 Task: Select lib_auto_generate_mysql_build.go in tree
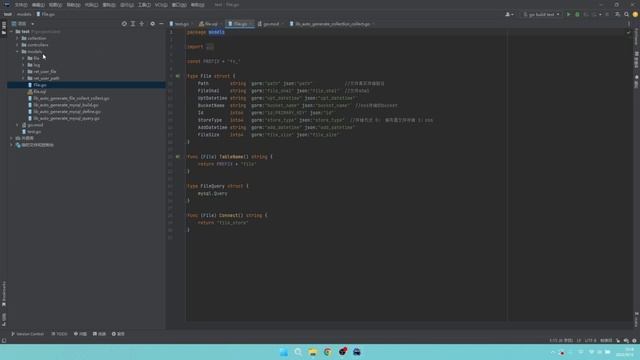[x=66, y=105]
